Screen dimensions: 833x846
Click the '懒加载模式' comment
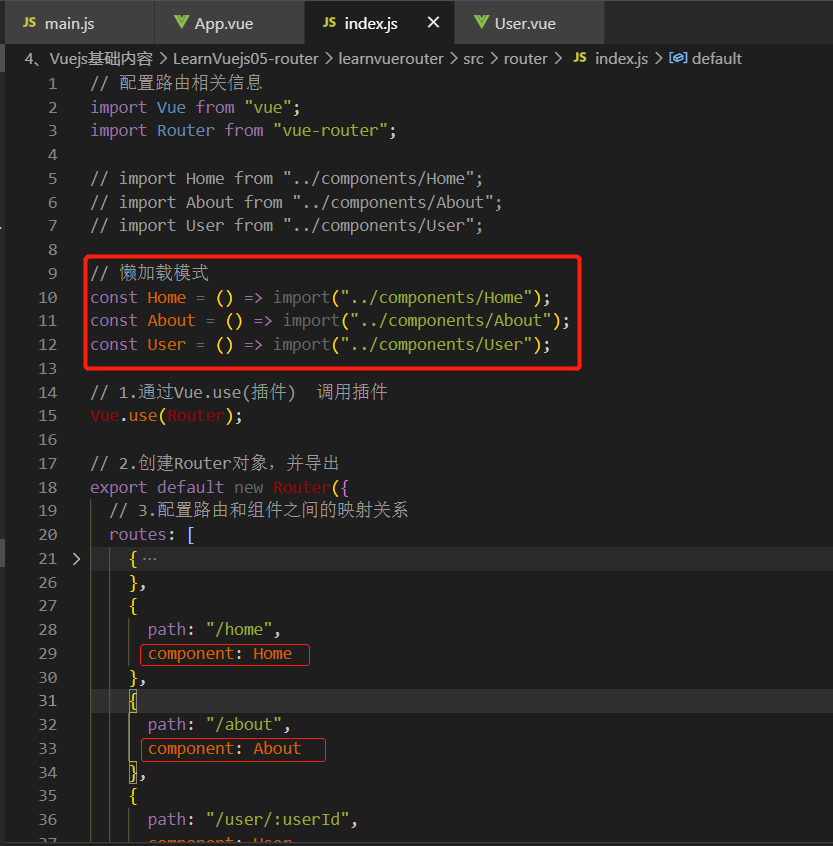[149, 273]
